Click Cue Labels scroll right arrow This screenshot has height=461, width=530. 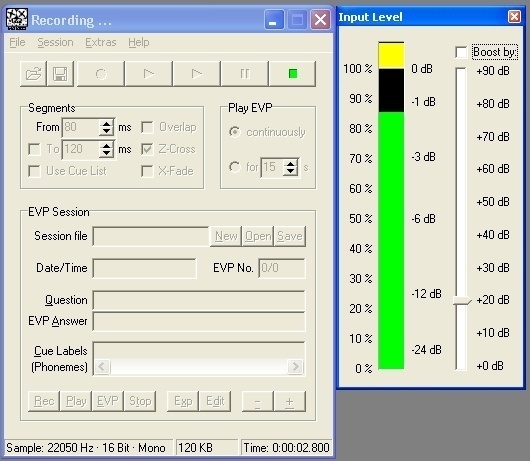coord(295,366)
